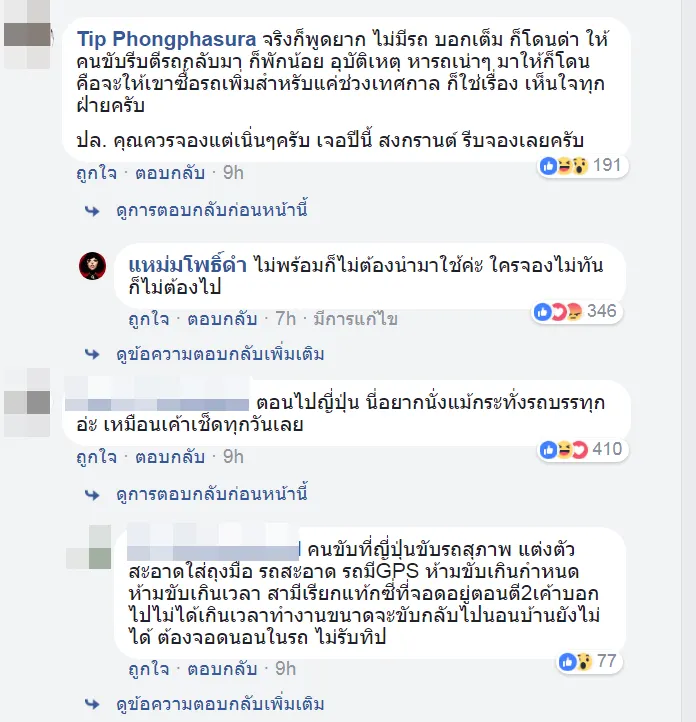Open reactions on the reply with 77 reactions
Image resolution: width=696 pixels, height=722 pixels.
point(589,662)
